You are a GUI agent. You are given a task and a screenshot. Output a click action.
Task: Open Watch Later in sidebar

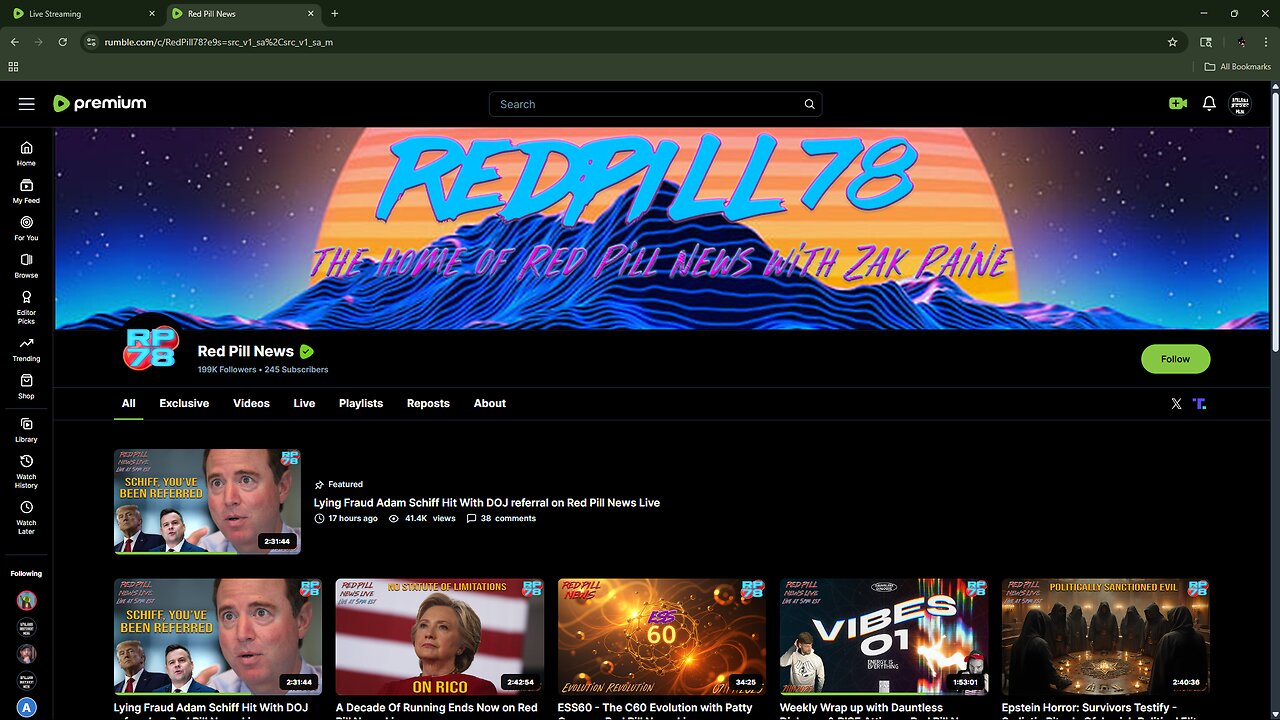pos(26,518)
